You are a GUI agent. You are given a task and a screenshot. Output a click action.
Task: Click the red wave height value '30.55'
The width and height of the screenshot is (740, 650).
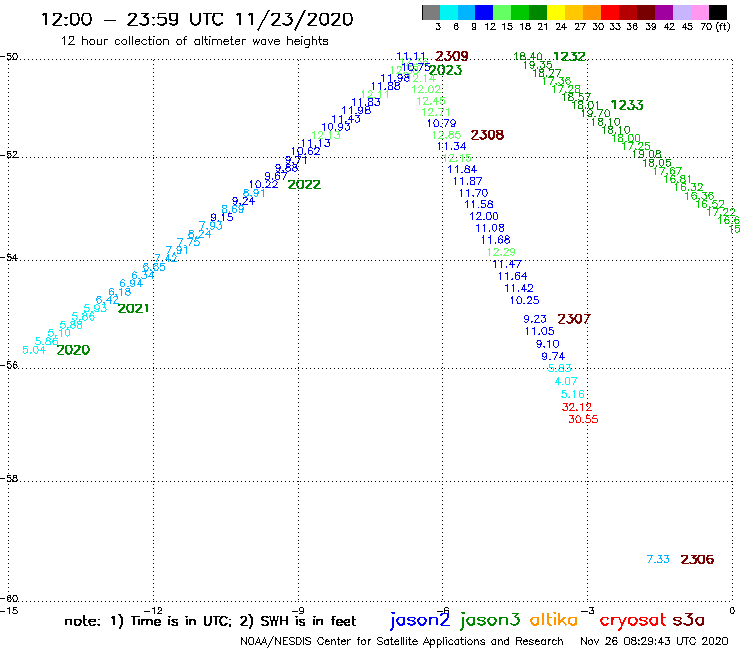(x=583, y=419)
